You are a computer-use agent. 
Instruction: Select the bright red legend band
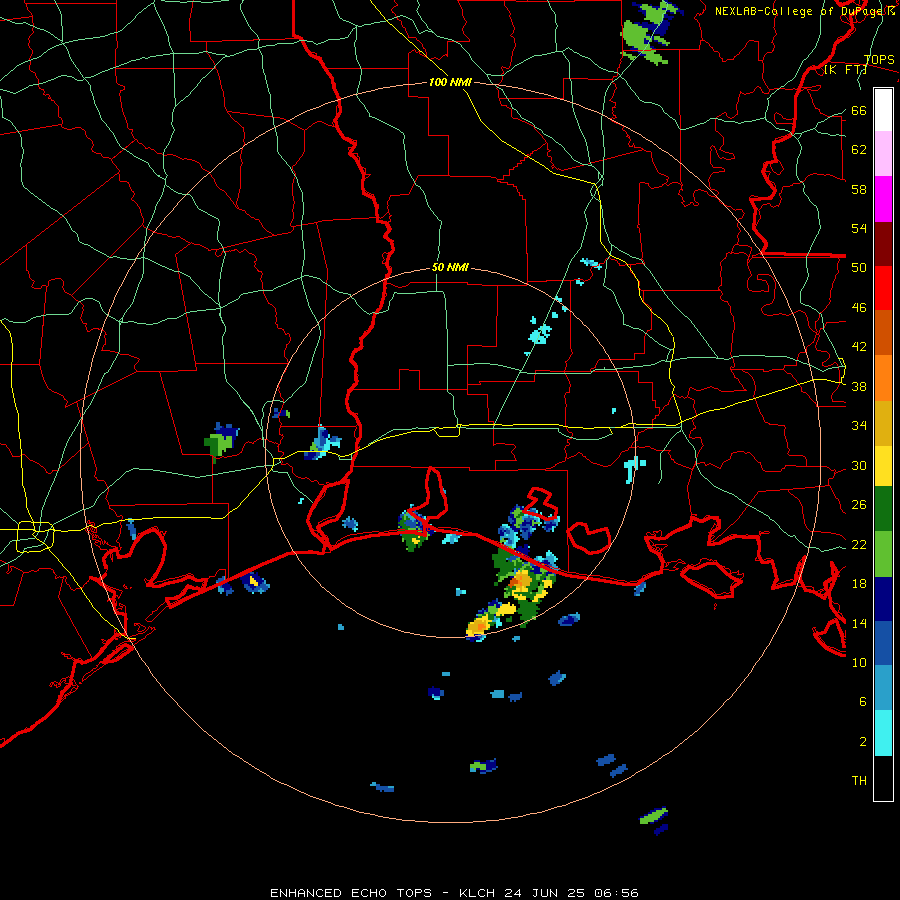883,288
